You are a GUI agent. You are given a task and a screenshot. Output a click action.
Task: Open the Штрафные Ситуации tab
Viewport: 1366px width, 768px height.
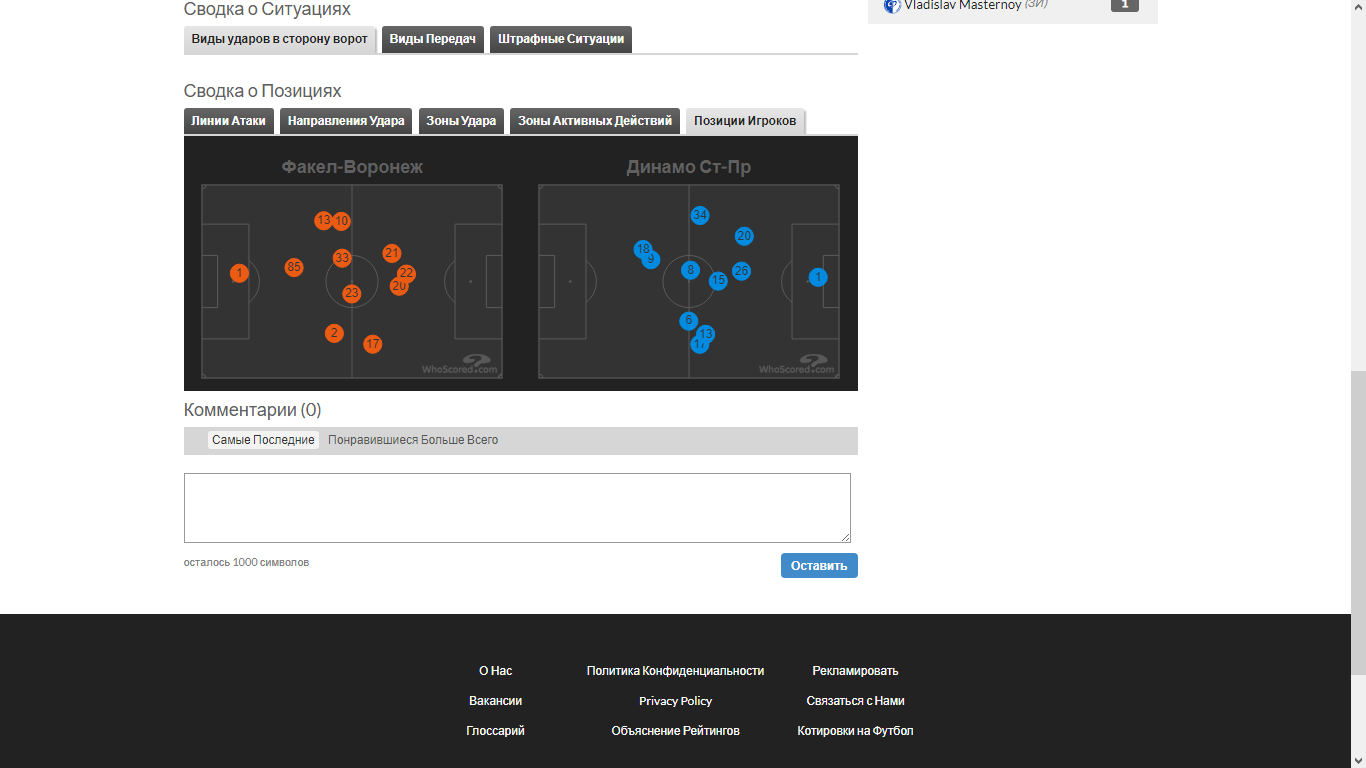click(x=560, y=39)
